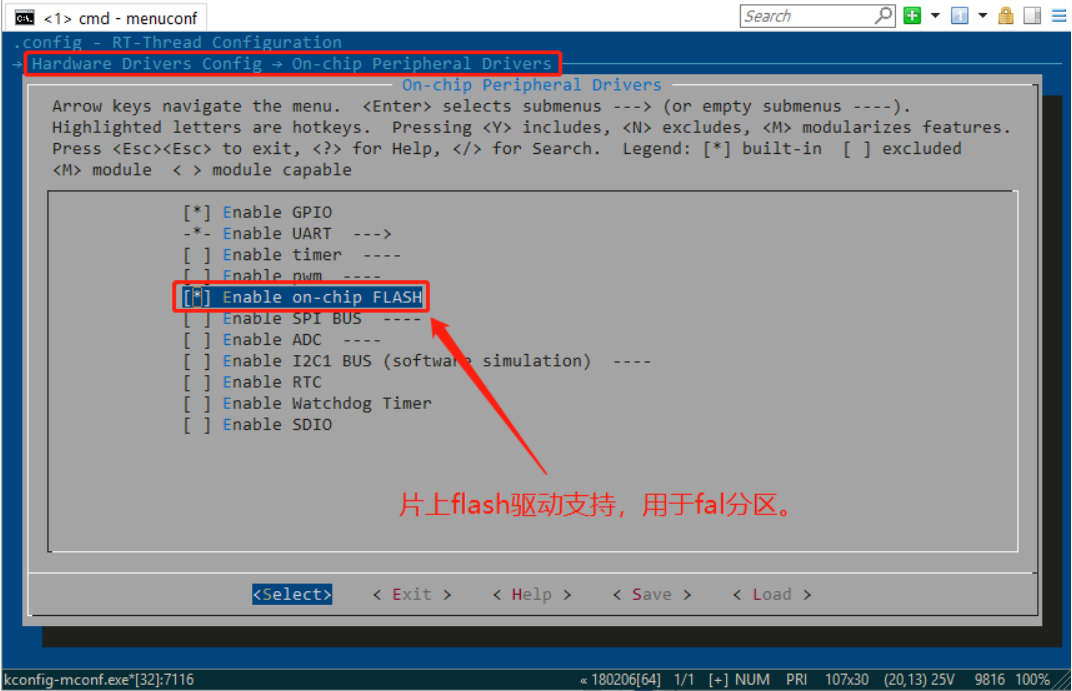Open the consoles list dropdown arrow
This screenshot has height=691, width=1072.
[983, 16]
